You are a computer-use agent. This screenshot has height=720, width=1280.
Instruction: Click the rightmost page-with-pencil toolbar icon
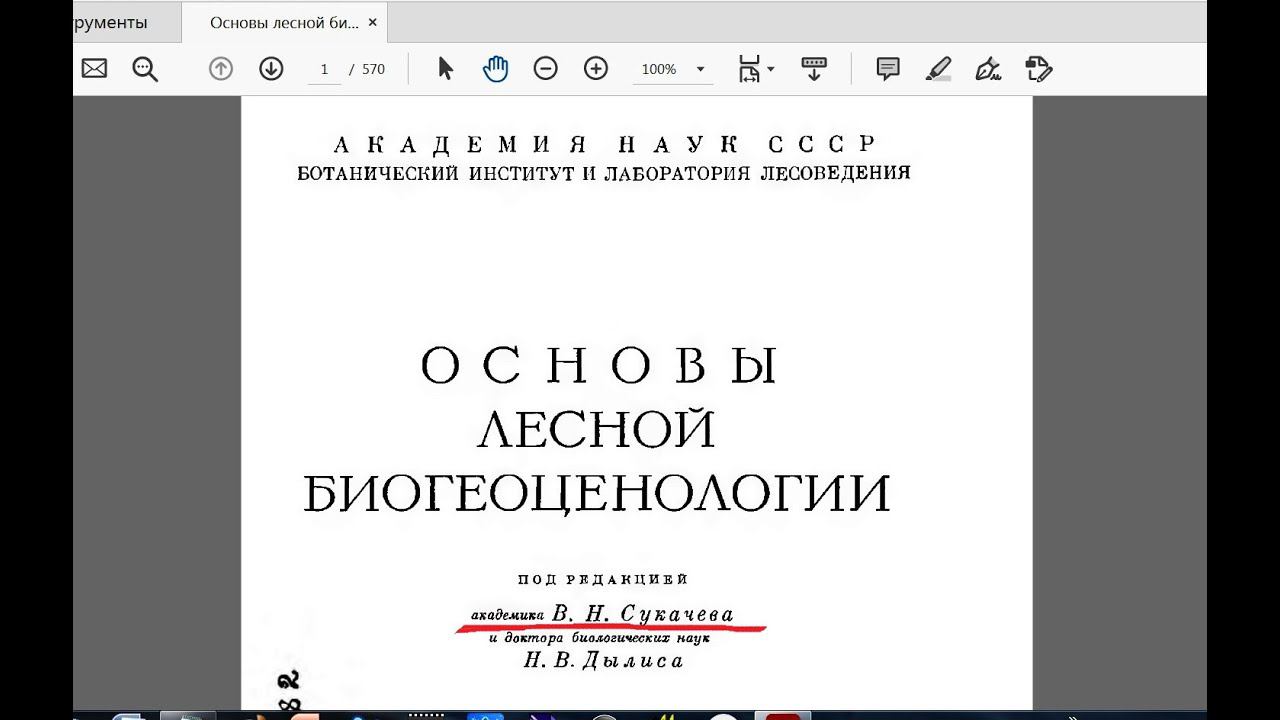click(x=1039, y=69)
